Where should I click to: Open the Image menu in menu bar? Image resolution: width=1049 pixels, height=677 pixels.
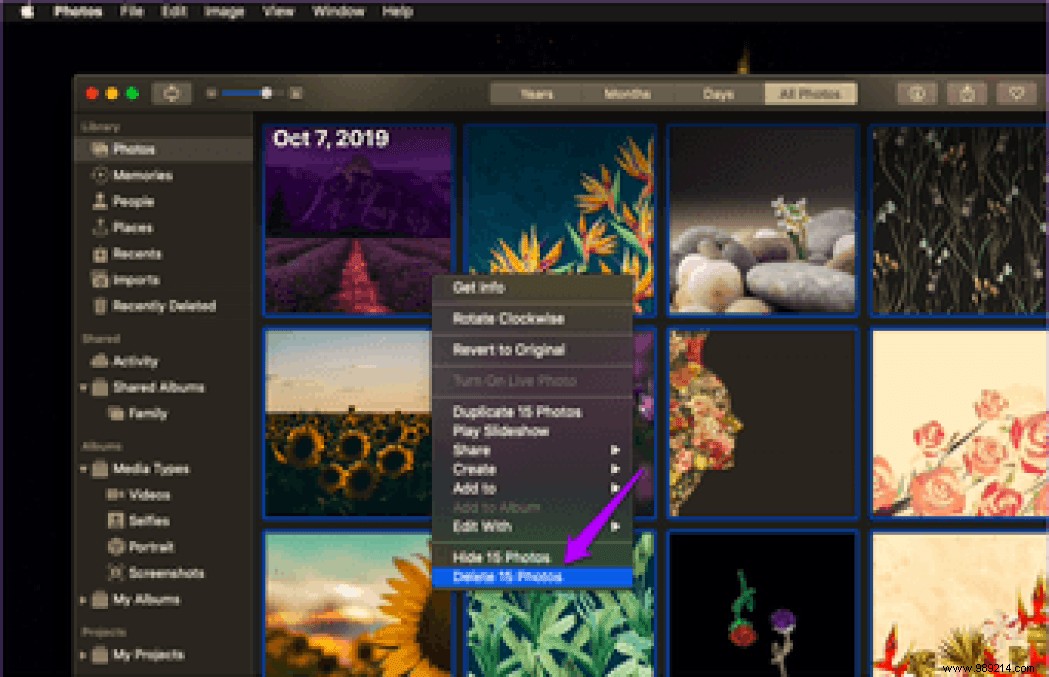tap(225, 11)
